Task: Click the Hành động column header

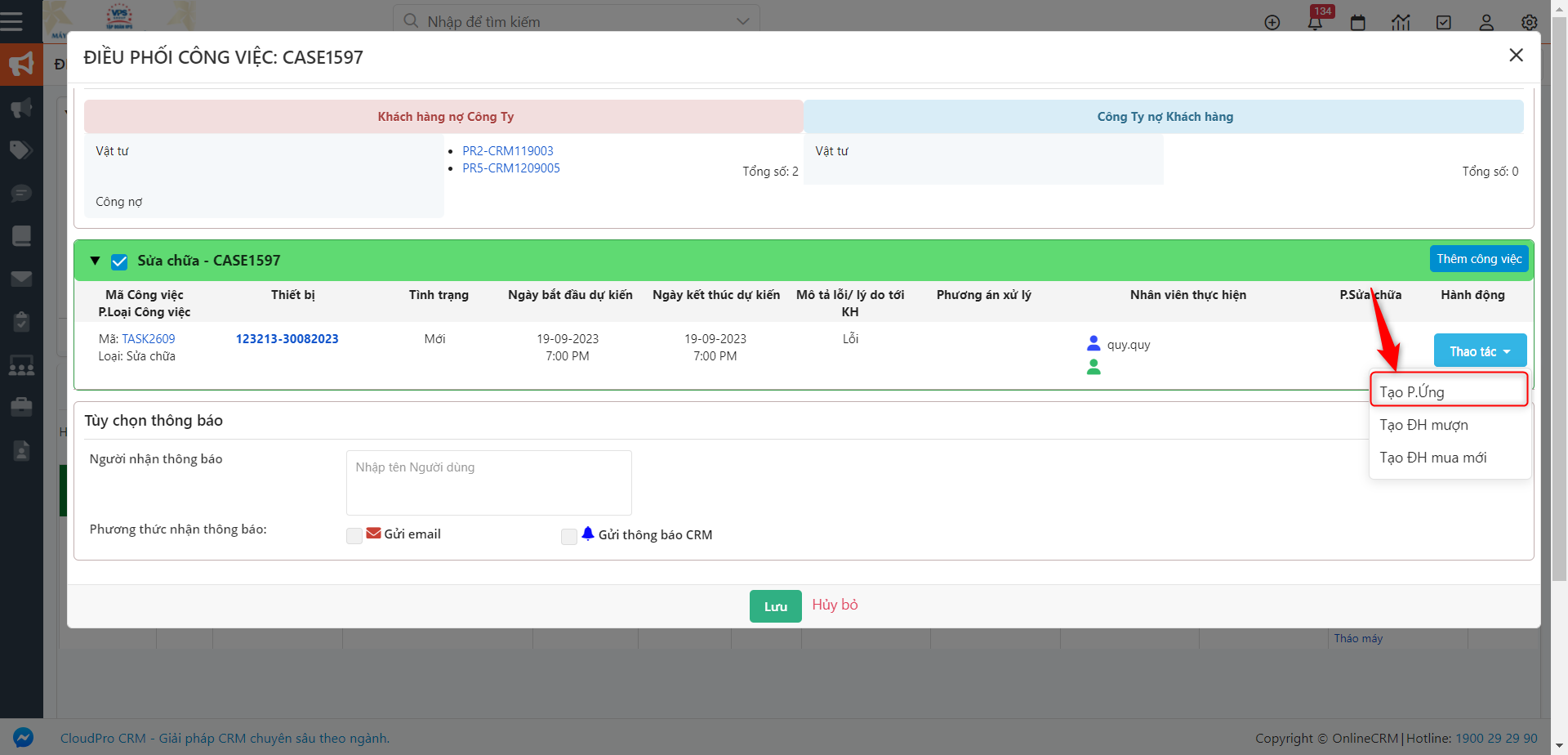Action: [1472, 294]
